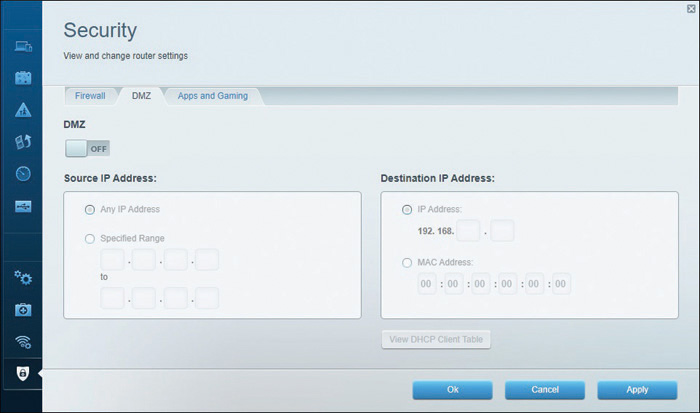Toggle the DMZ switch on
Screen dimensions: 700x413
click(87, 149)
